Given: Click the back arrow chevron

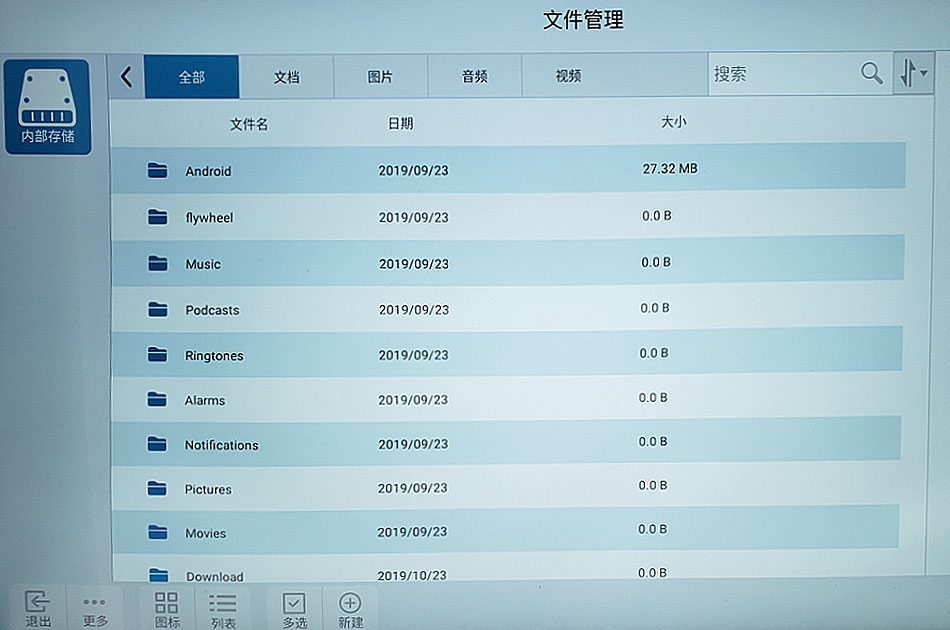Looking at the screenshot, I should coord(126,77).
